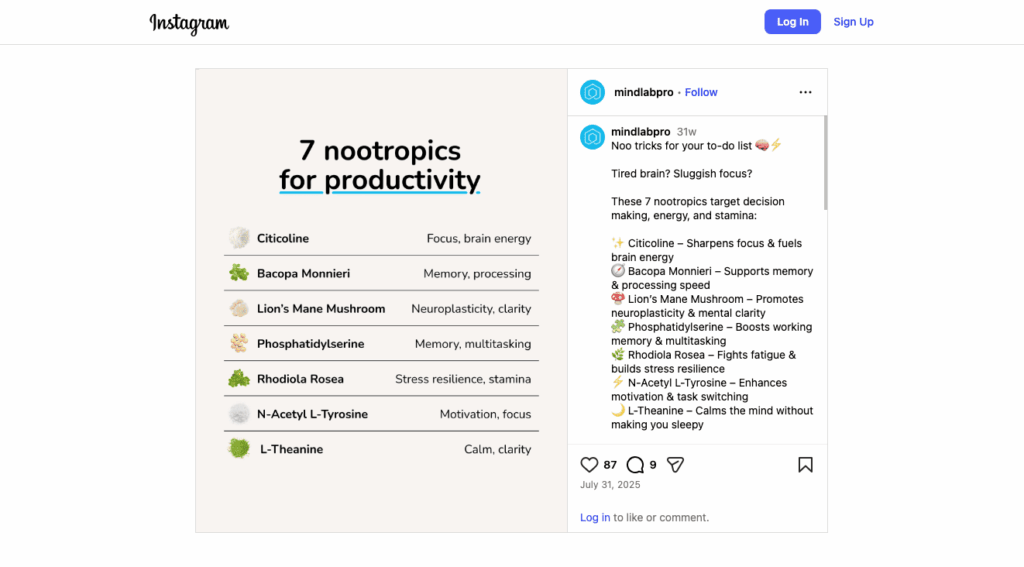Click the Instagram logo
Image resolution: width=1024 pixels, height=567 pixels.
[x=189, y=23]
